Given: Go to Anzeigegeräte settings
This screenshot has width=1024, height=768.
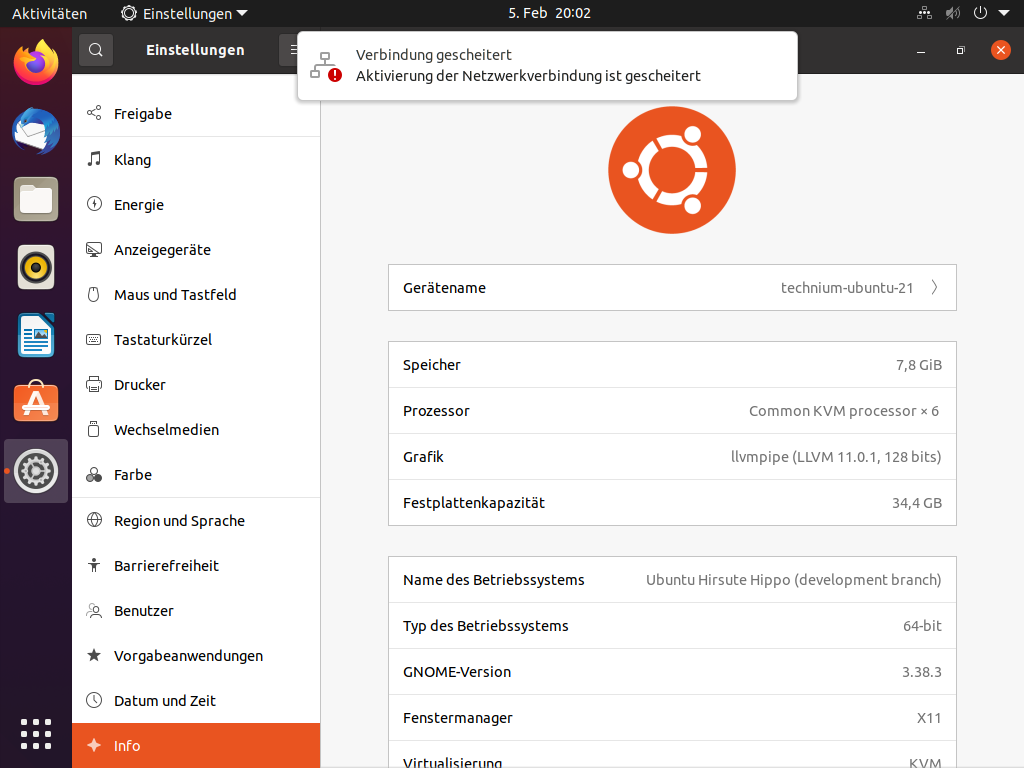Looking at the screenshot, I should click(196, 249).
